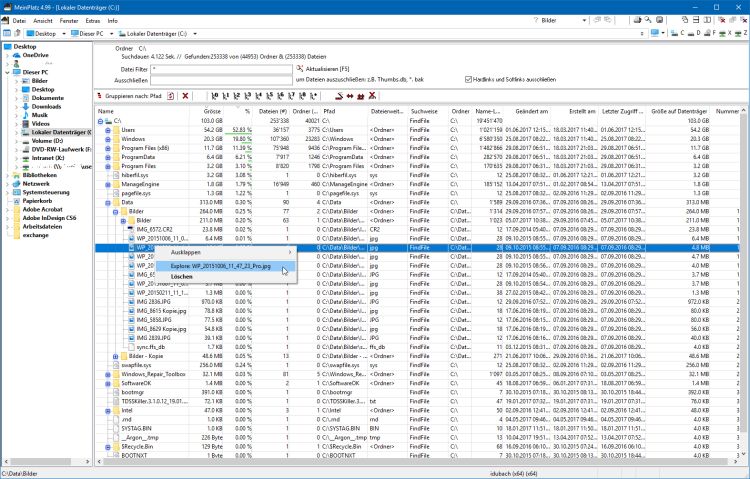750x479 pixels.
Task: Click the Gruppieren nach Pfad toolbar icon
Action: click(99, 95)
